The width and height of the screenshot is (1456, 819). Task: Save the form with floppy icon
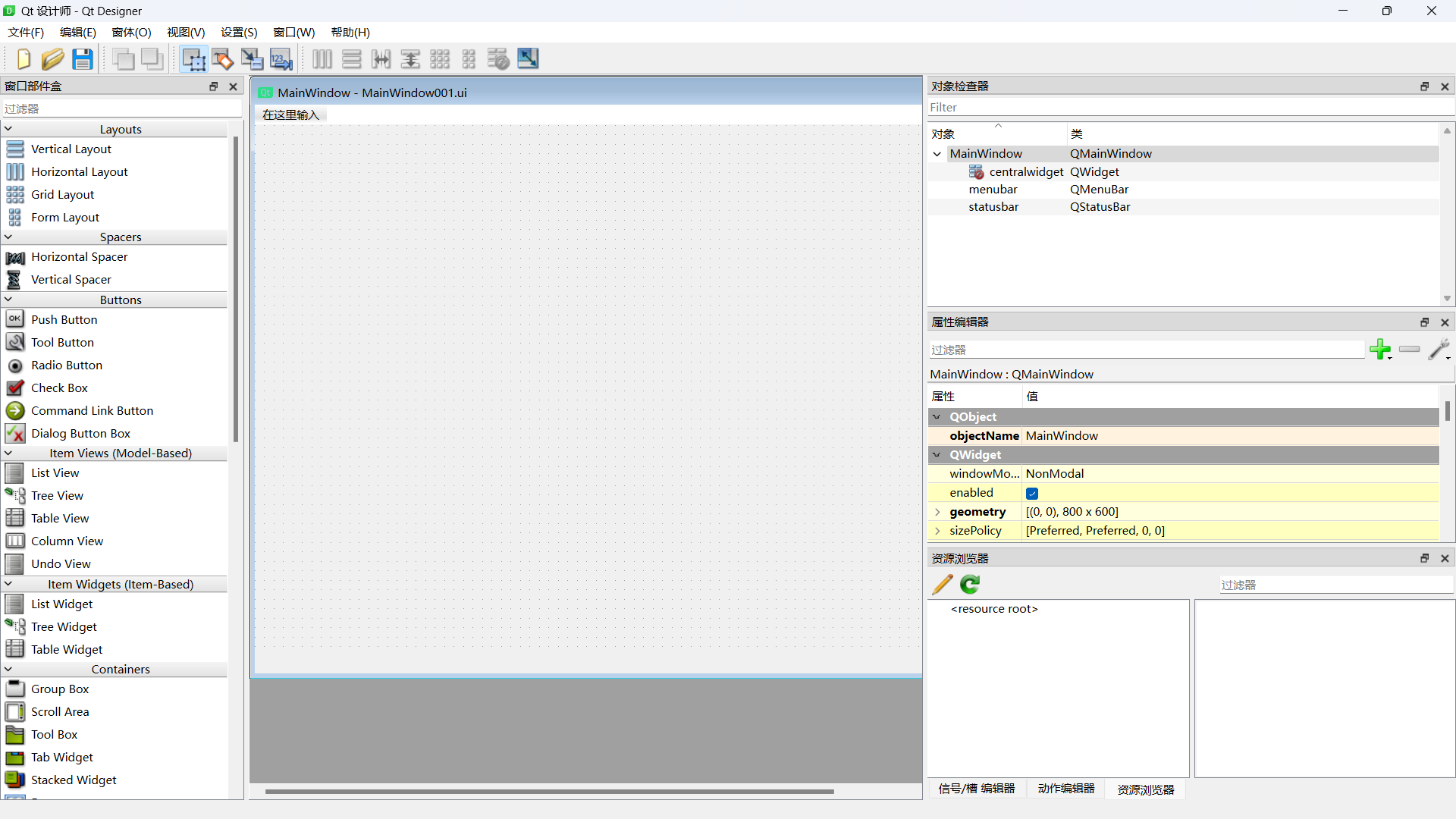82,59
